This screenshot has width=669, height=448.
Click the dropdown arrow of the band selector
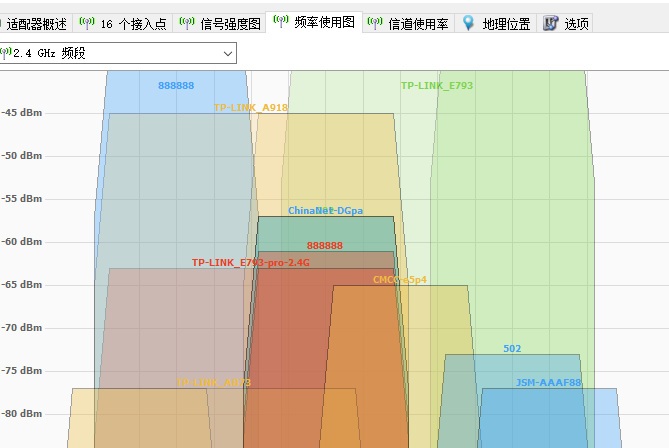coord(228,54)
